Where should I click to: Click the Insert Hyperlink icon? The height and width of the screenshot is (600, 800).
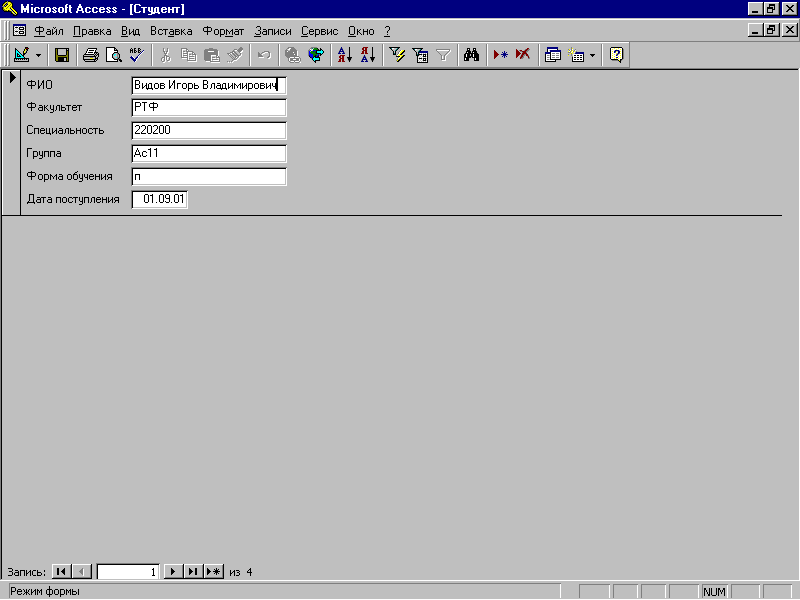293,55
